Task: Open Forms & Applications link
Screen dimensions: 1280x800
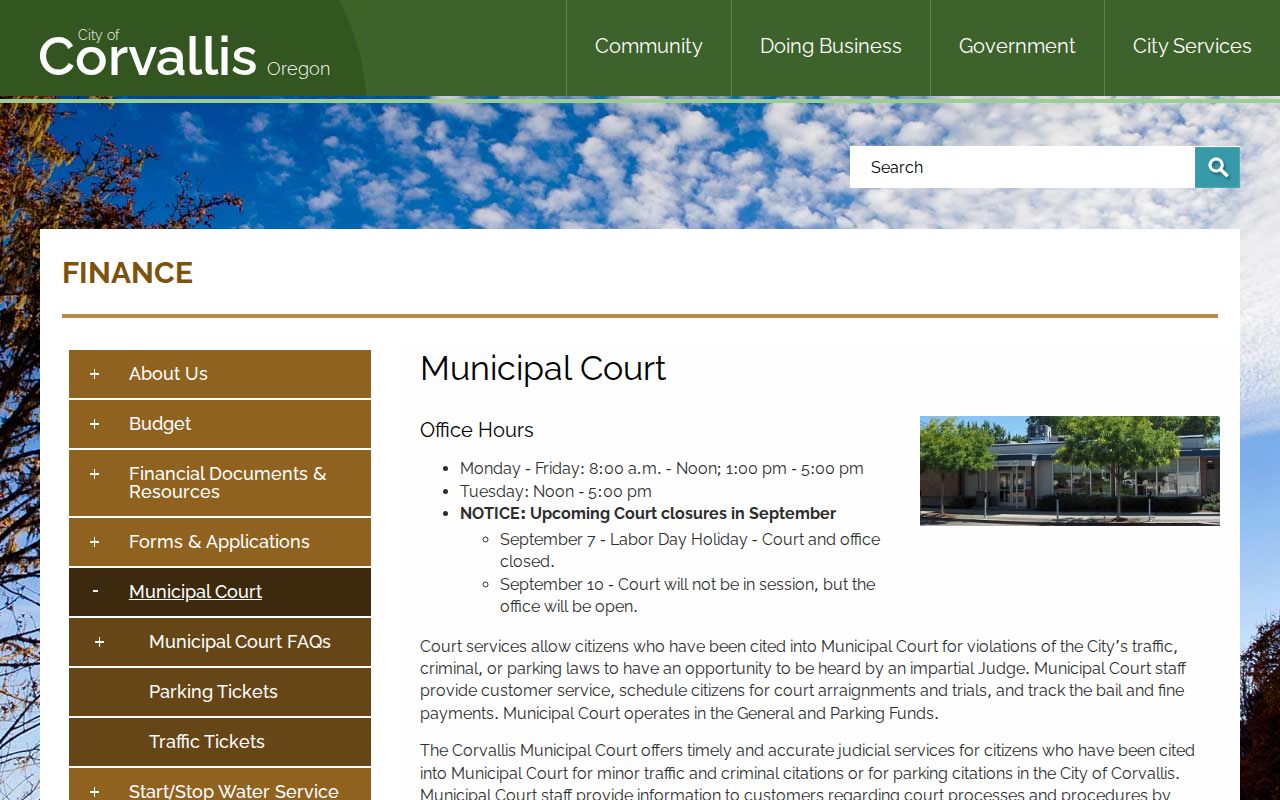Action: point(219,542)
